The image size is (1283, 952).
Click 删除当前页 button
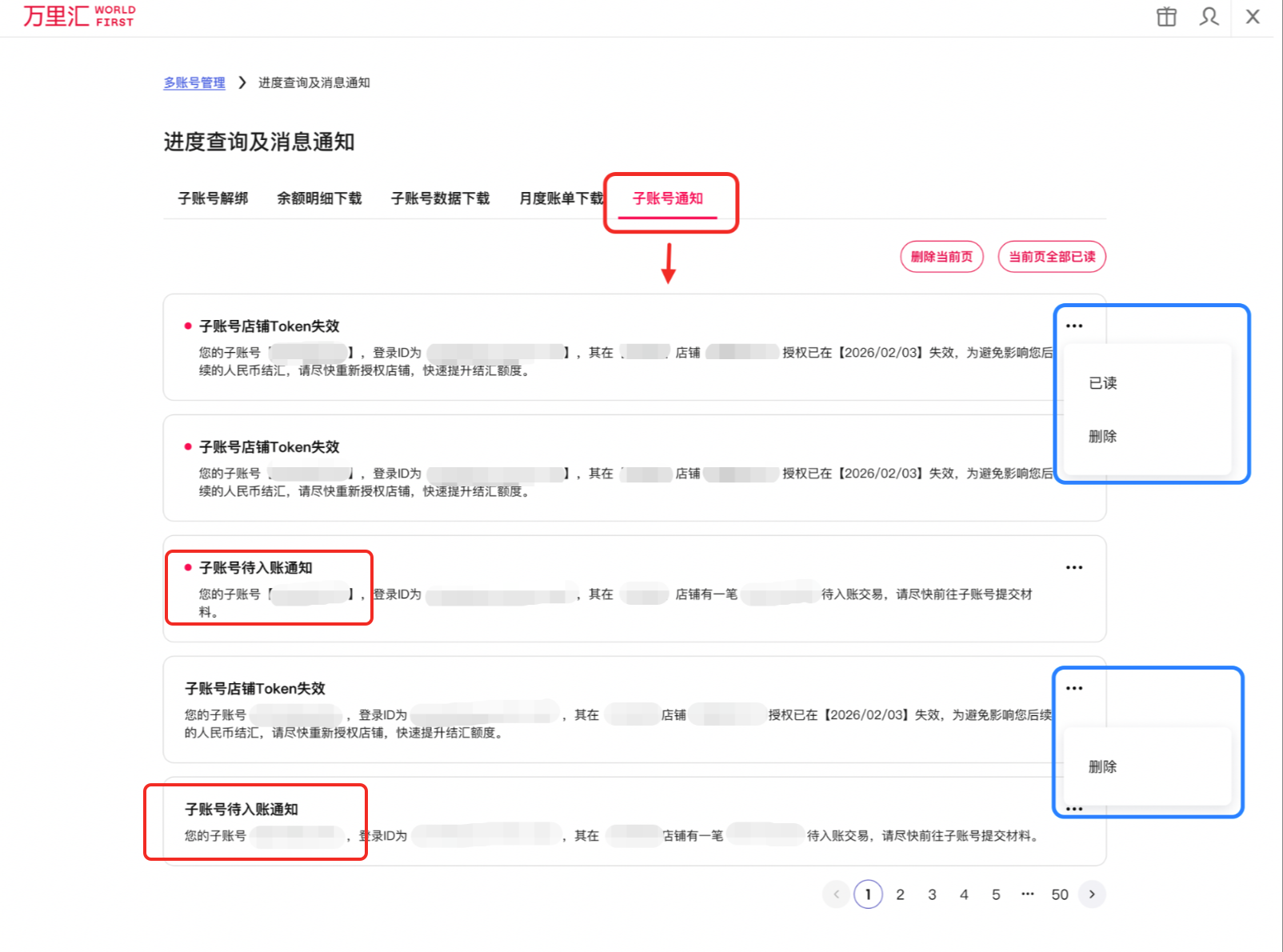942,257
